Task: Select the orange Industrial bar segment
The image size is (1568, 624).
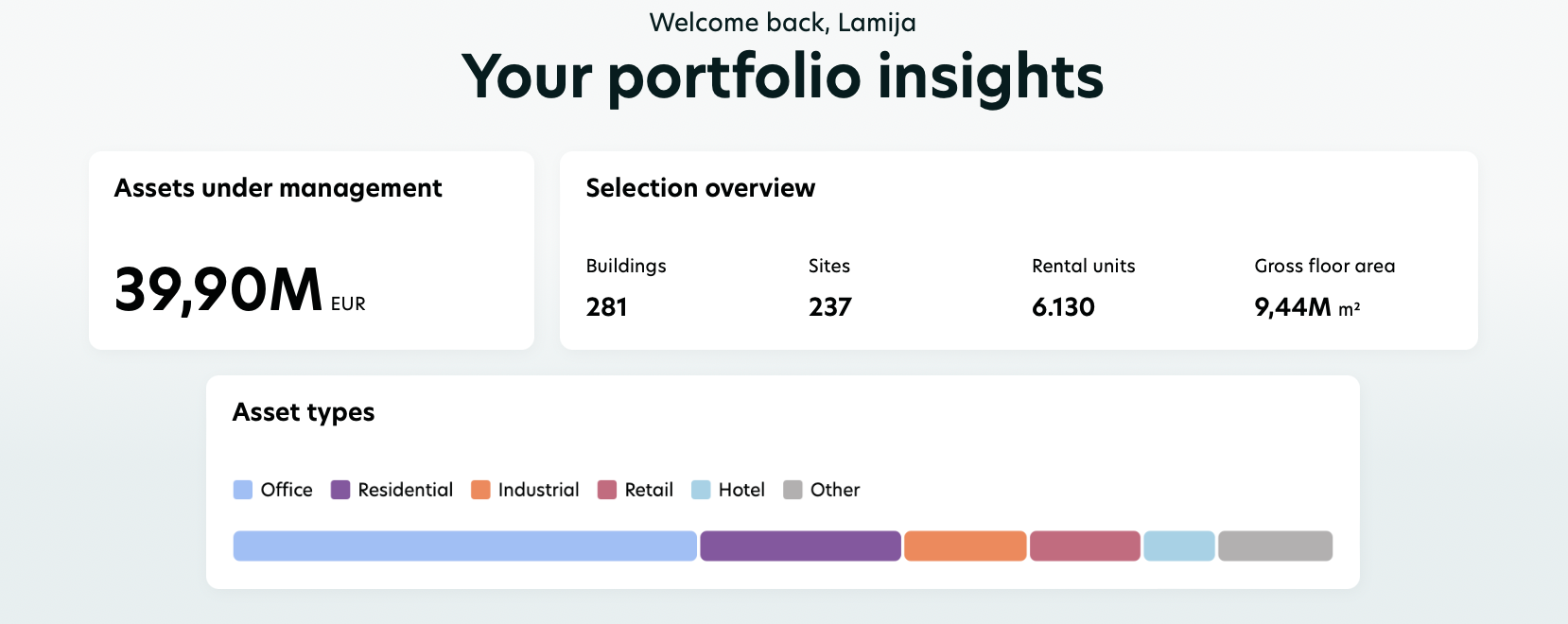Action: coord(965,546)
